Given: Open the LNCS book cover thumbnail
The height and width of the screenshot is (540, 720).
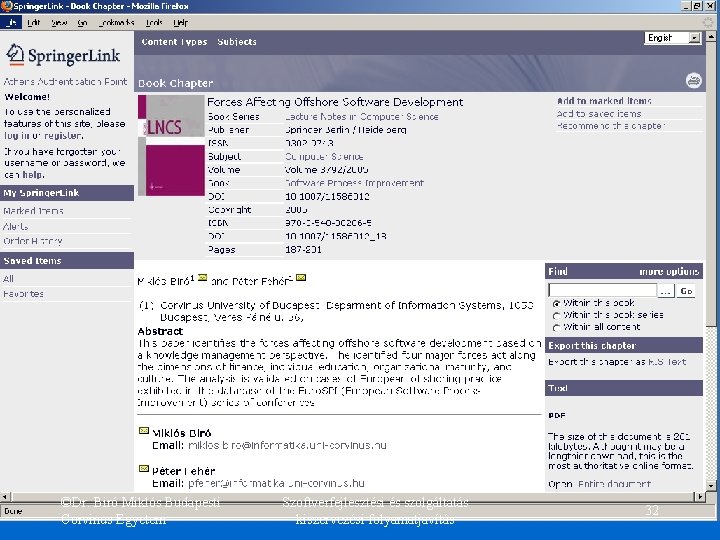Looking at the screenshot, I should click(x=171, y=145).
